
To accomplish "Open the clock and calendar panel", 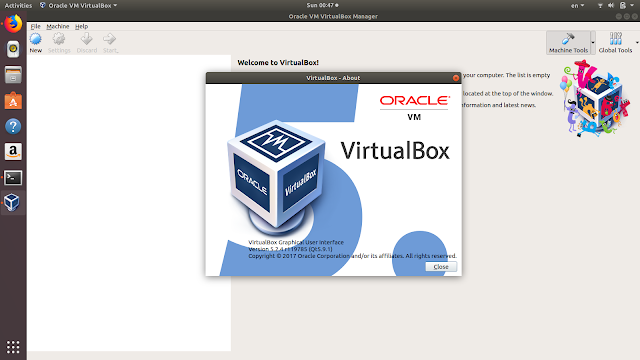I will pyautogui.click(x=322, y=5).
